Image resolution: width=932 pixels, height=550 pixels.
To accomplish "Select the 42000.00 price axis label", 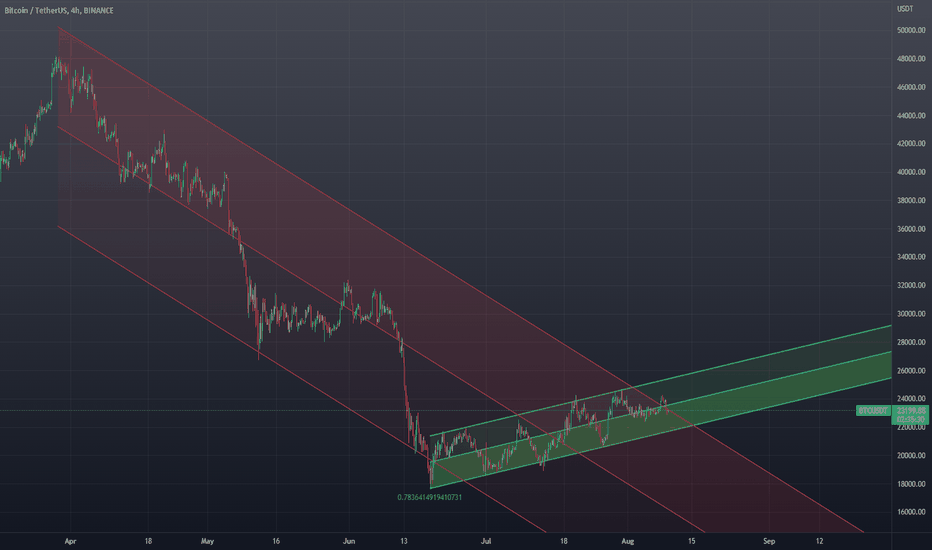I will [911, 143].
